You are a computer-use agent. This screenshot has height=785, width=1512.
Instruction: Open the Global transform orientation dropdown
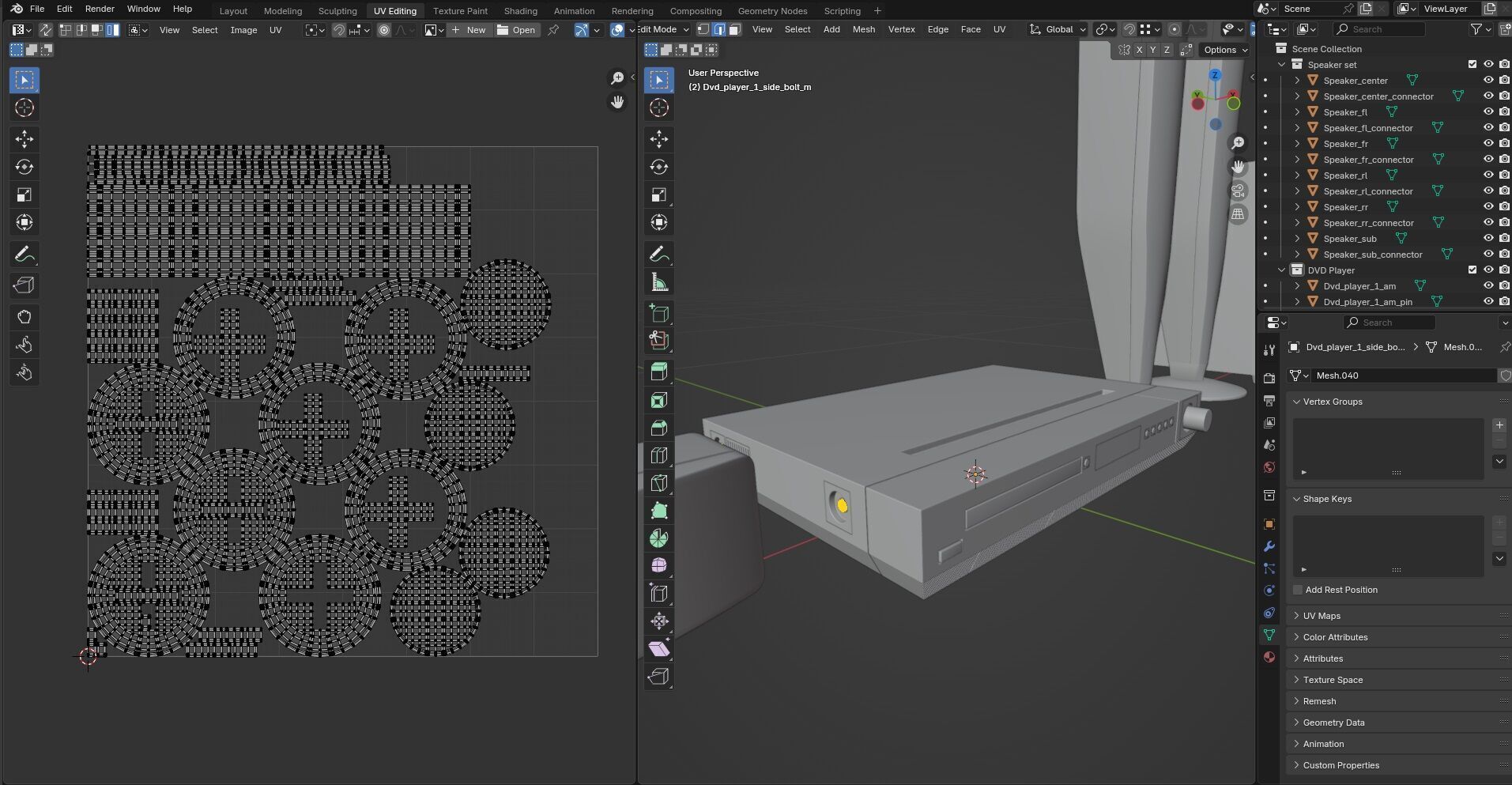tap(1058, 29)
